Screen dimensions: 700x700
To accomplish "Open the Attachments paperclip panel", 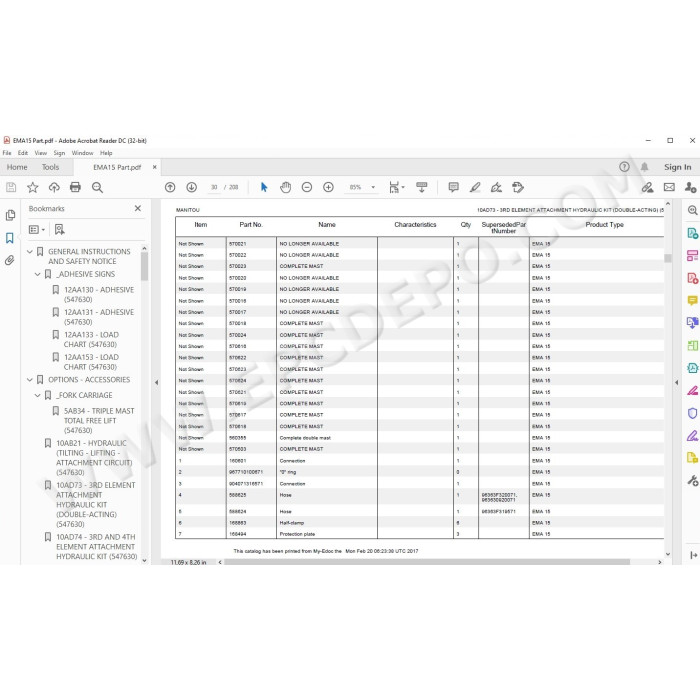I will (x=10, y=260).
